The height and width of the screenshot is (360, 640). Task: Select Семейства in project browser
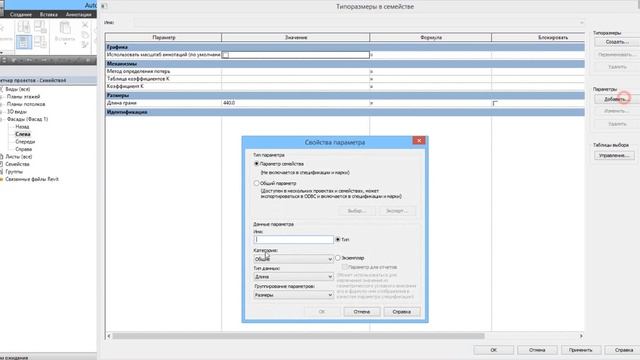point(18,164)
